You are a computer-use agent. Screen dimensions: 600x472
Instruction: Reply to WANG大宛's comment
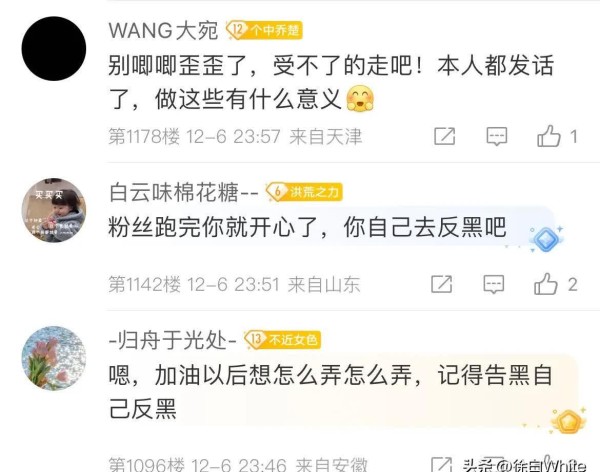click(497, 136)
